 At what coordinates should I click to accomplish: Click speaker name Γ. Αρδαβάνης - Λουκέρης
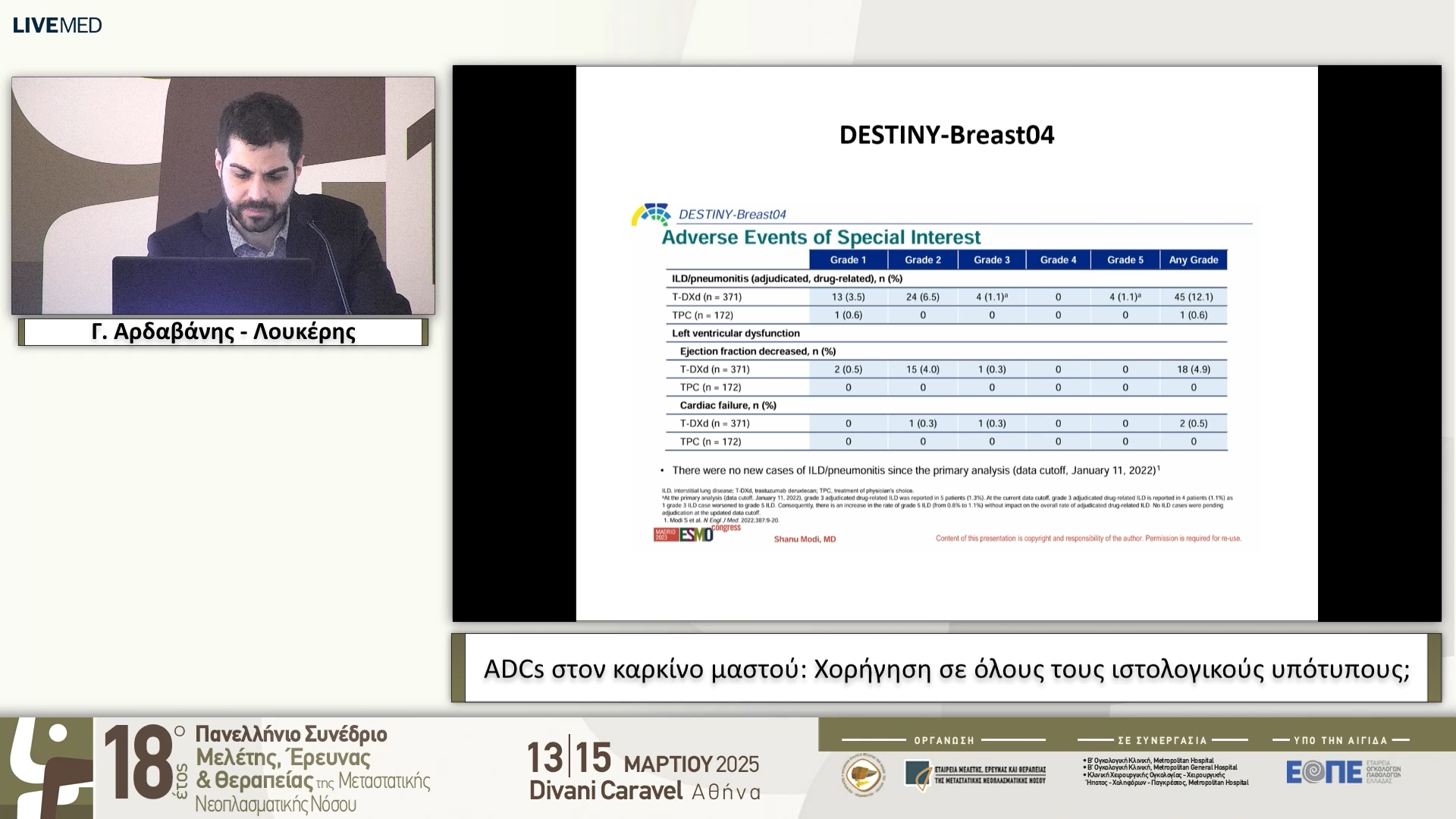(224, 332)
